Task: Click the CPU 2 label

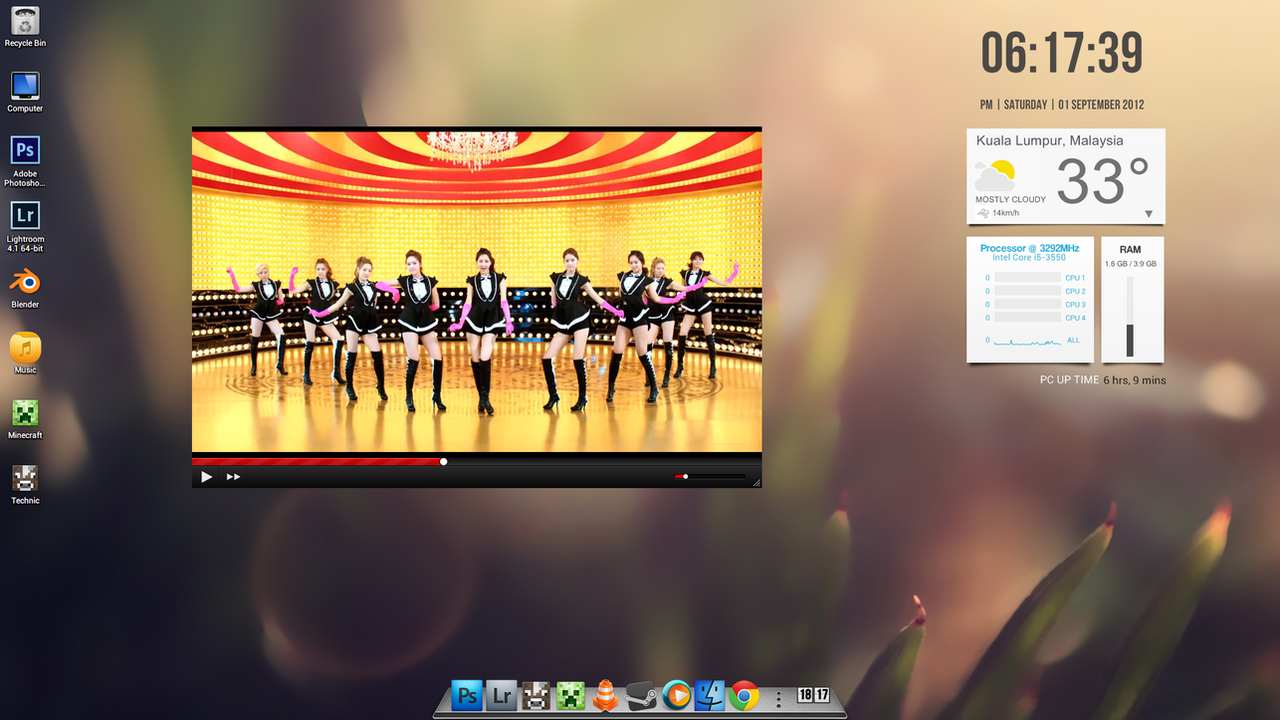Action: point(1075,291)
